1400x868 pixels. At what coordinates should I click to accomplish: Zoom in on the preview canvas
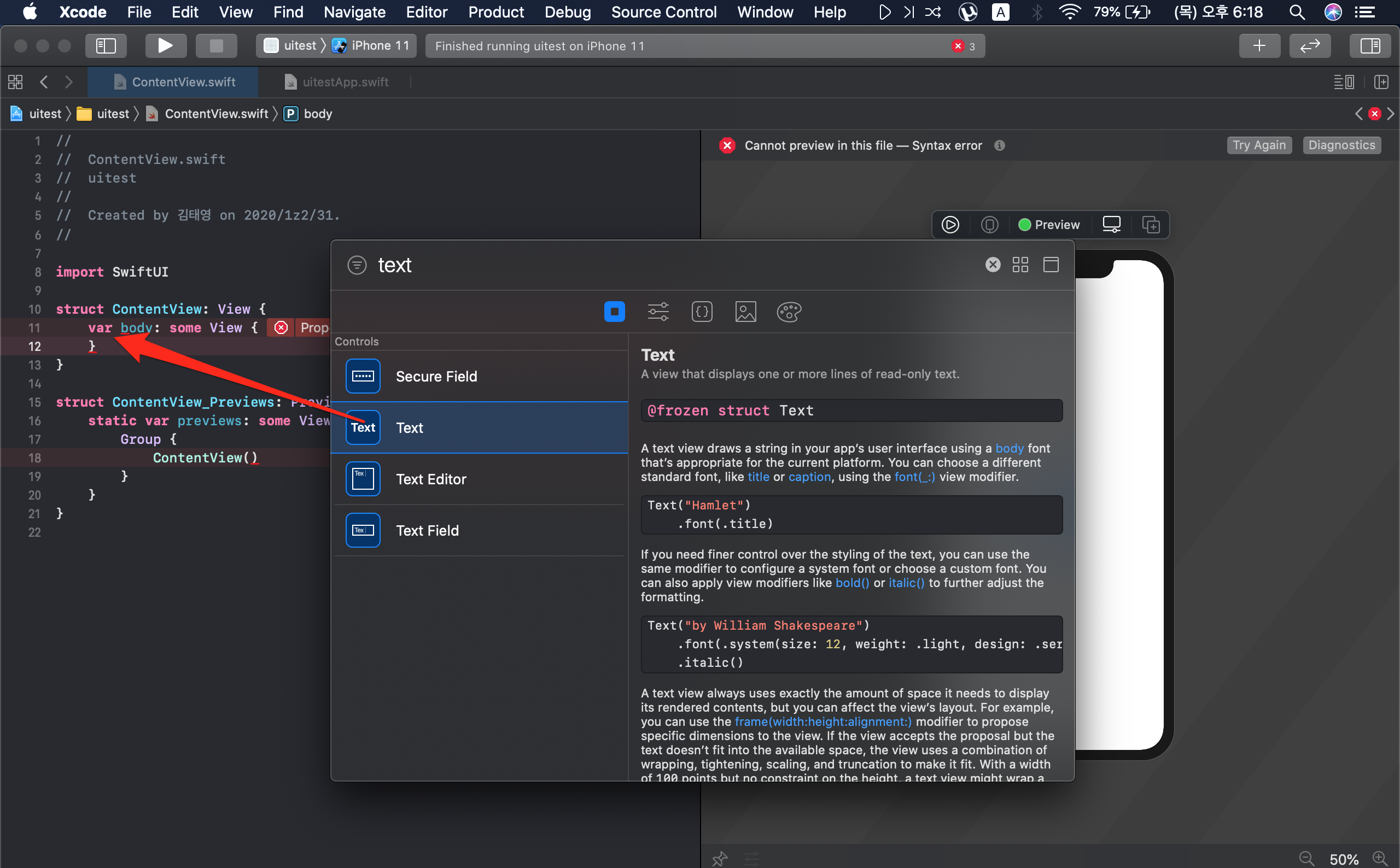coord(1379,858)
